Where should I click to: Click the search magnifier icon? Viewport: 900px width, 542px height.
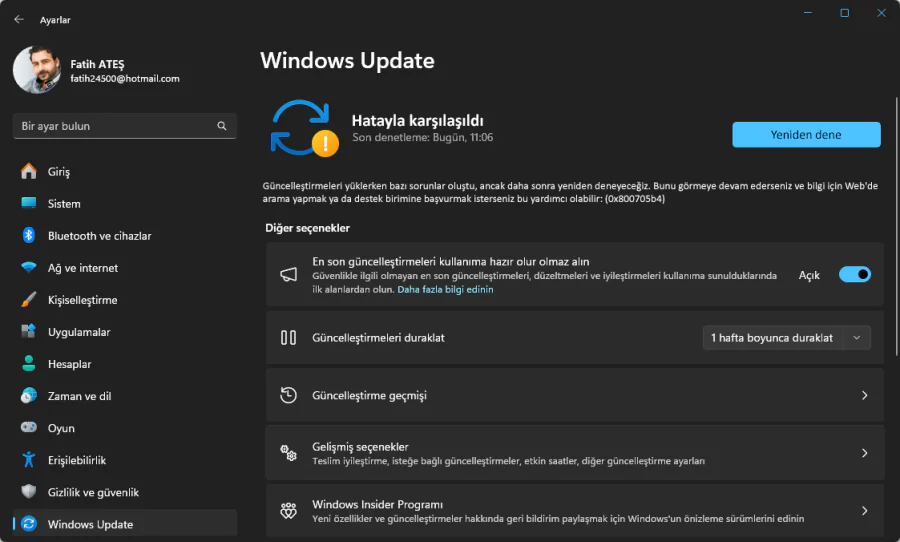pyautogui.click(x=222, y=126)
